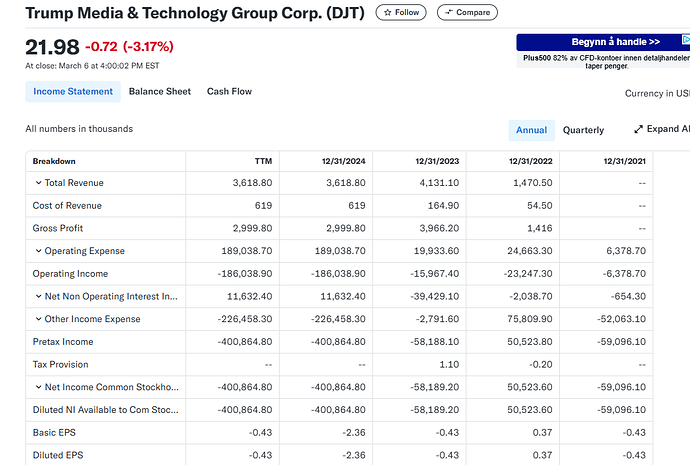Expand the Net Income Common Stockholders chevron
690x465 pixels.
38,387
